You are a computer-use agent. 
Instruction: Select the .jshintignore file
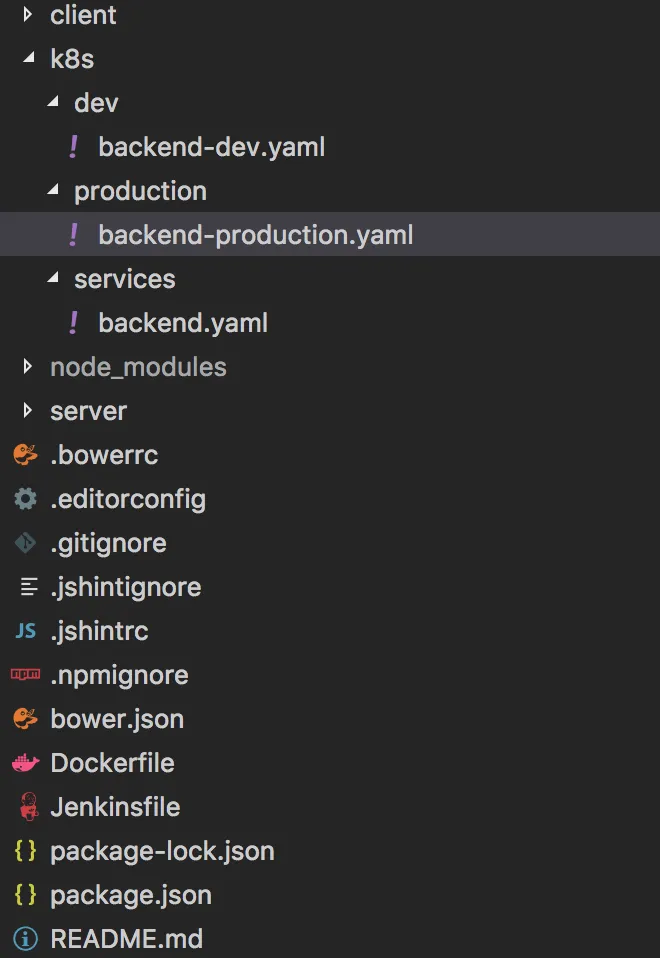click(125, 587)
